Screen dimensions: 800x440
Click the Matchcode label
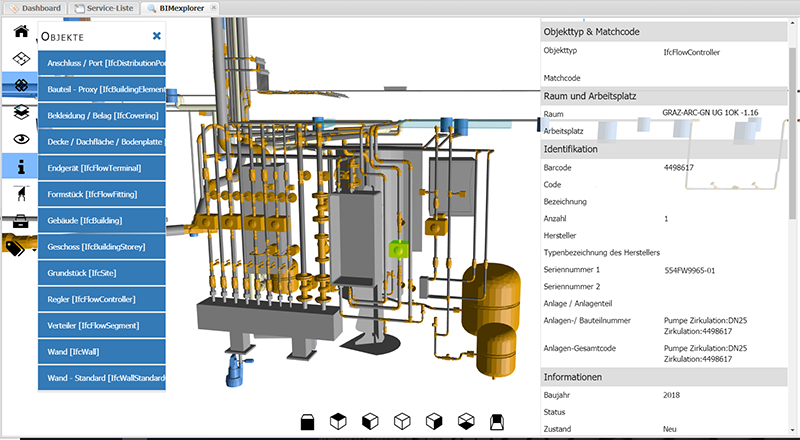coord(562,78)
